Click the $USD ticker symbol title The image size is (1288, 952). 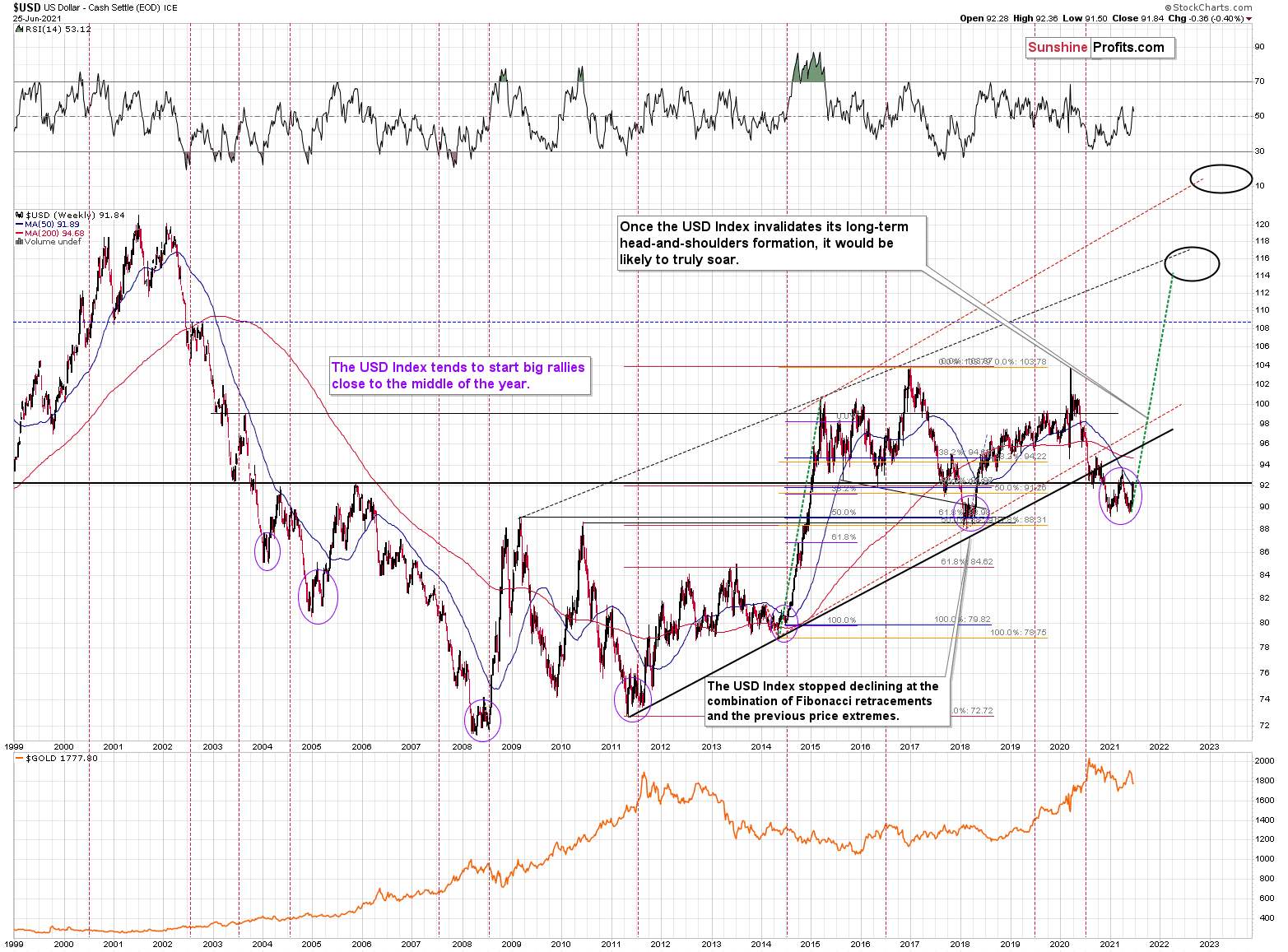pos(26,7)
